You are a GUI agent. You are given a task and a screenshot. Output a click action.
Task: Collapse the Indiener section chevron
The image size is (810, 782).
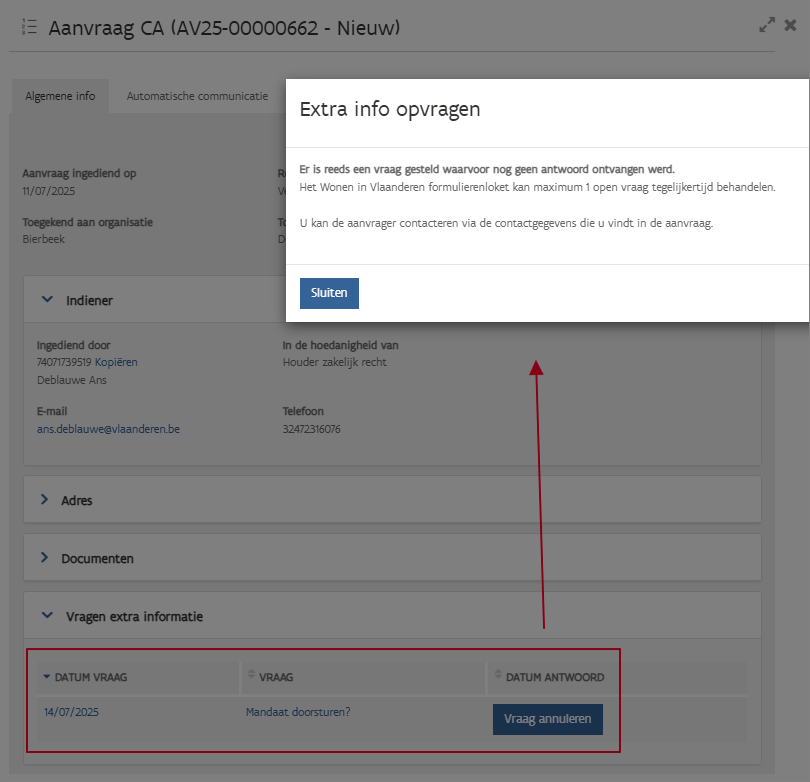tap(46, 299)
